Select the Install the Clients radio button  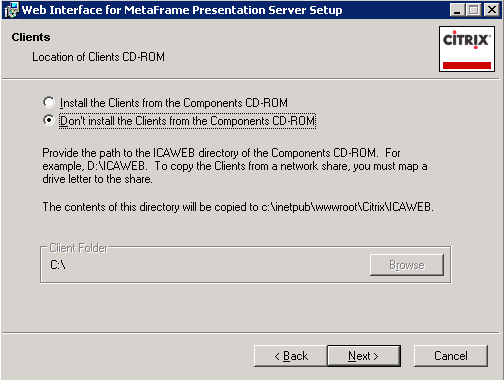pos(49,102)
